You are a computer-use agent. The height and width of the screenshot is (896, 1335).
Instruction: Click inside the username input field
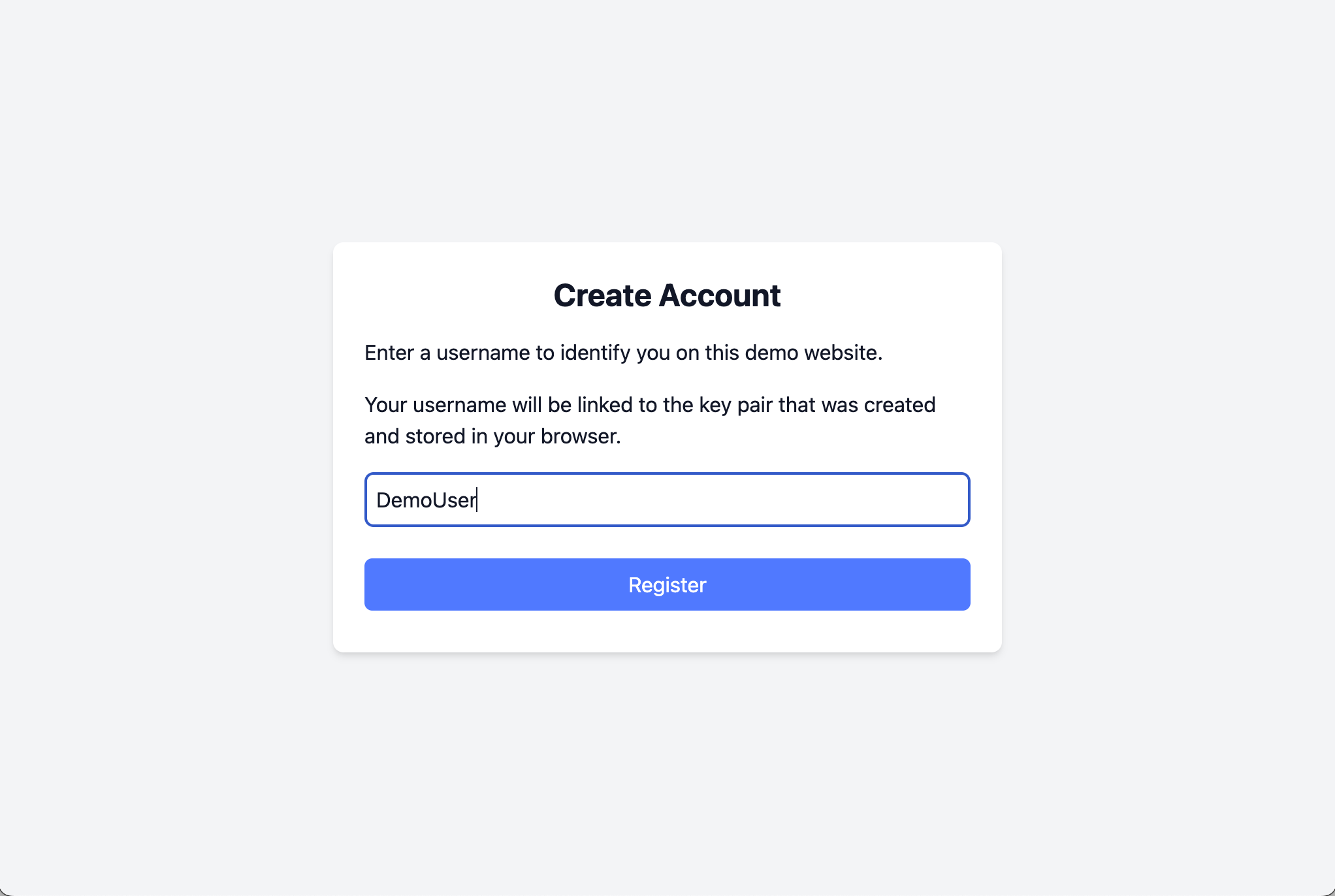[x=667, y=500]
